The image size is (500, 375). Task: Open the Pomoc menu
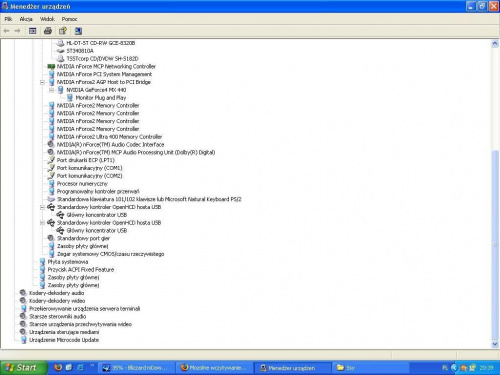(69, 19)
